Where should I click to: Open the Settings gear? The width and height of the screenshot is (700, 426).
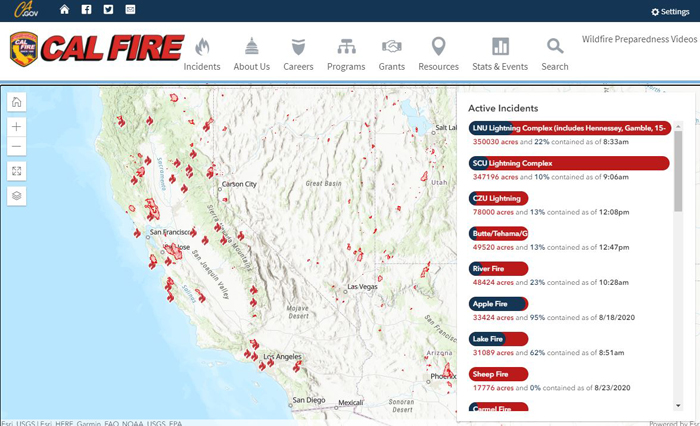(x=670, y=12)
